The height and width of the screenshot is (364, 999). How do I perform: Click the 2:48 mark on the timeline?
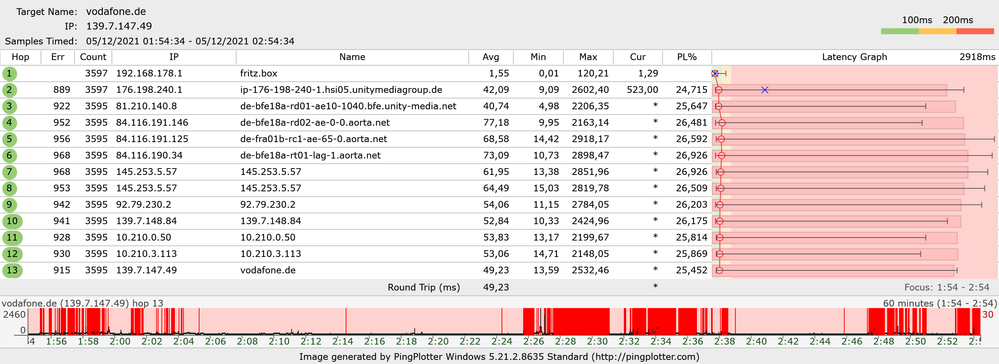point(884,341)
